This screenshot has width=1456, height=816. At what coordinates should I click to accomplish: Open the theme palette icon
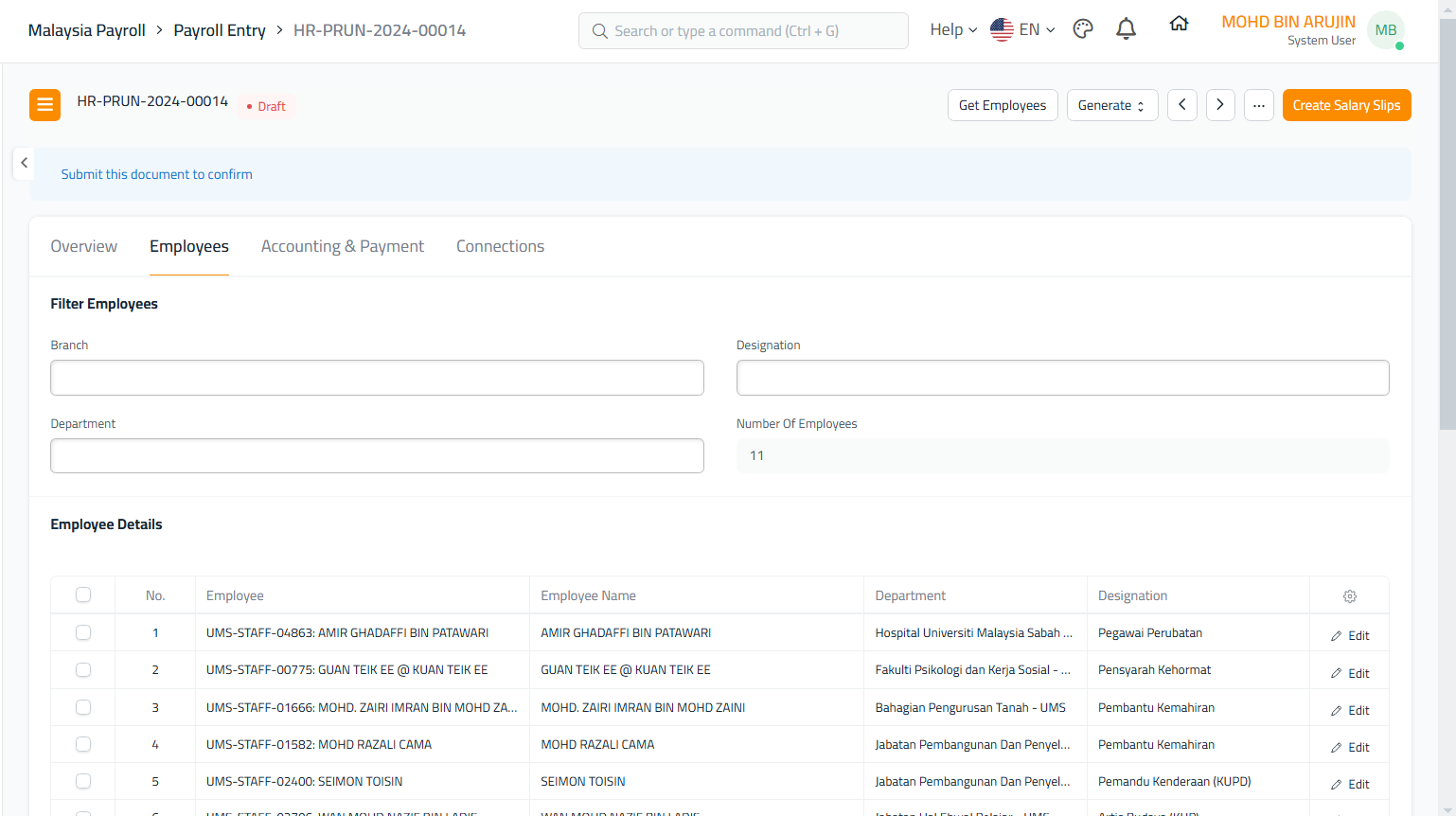[x=1083, y=29]
